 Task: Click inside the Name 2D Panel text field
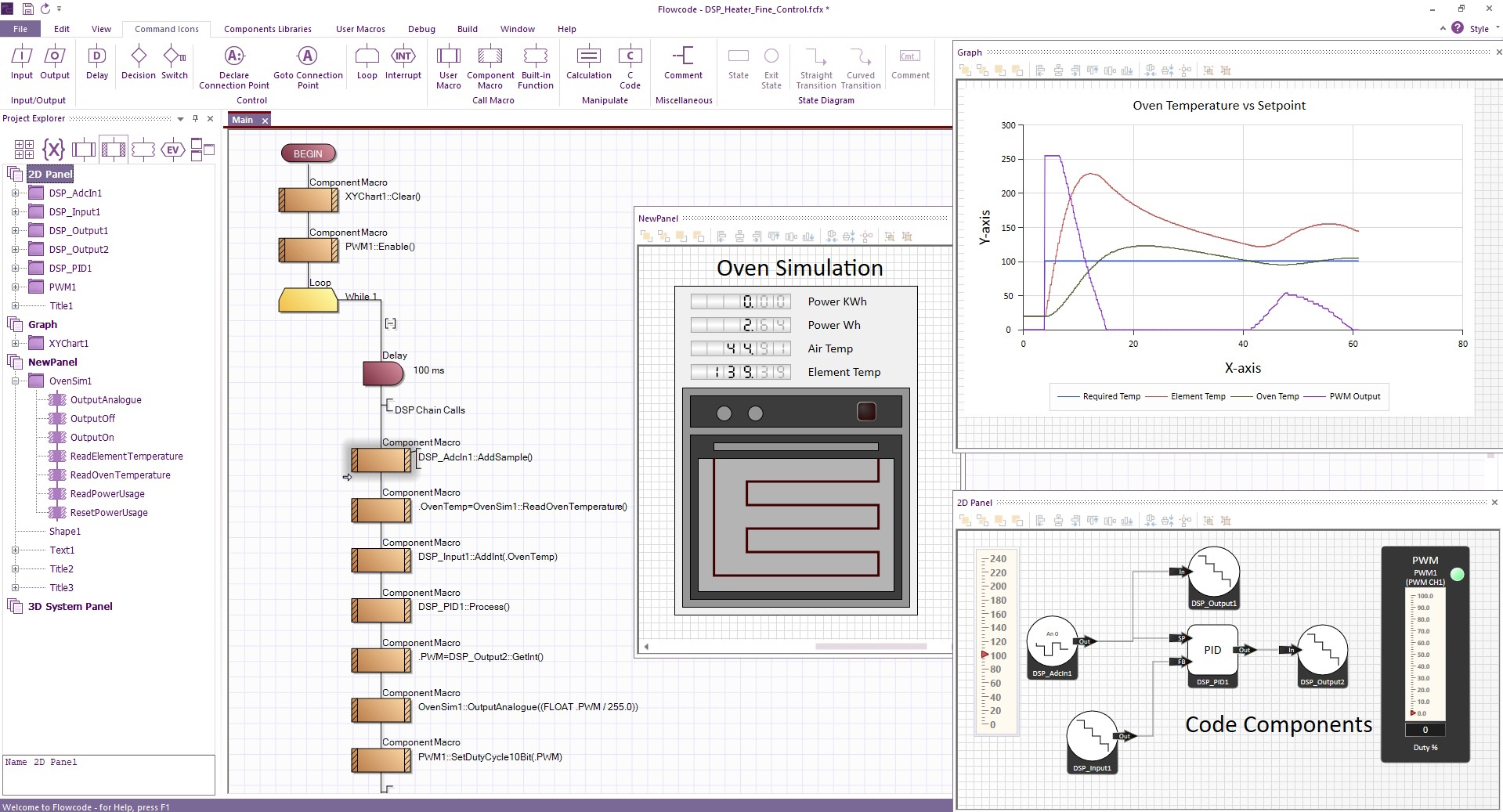point(109,775)
